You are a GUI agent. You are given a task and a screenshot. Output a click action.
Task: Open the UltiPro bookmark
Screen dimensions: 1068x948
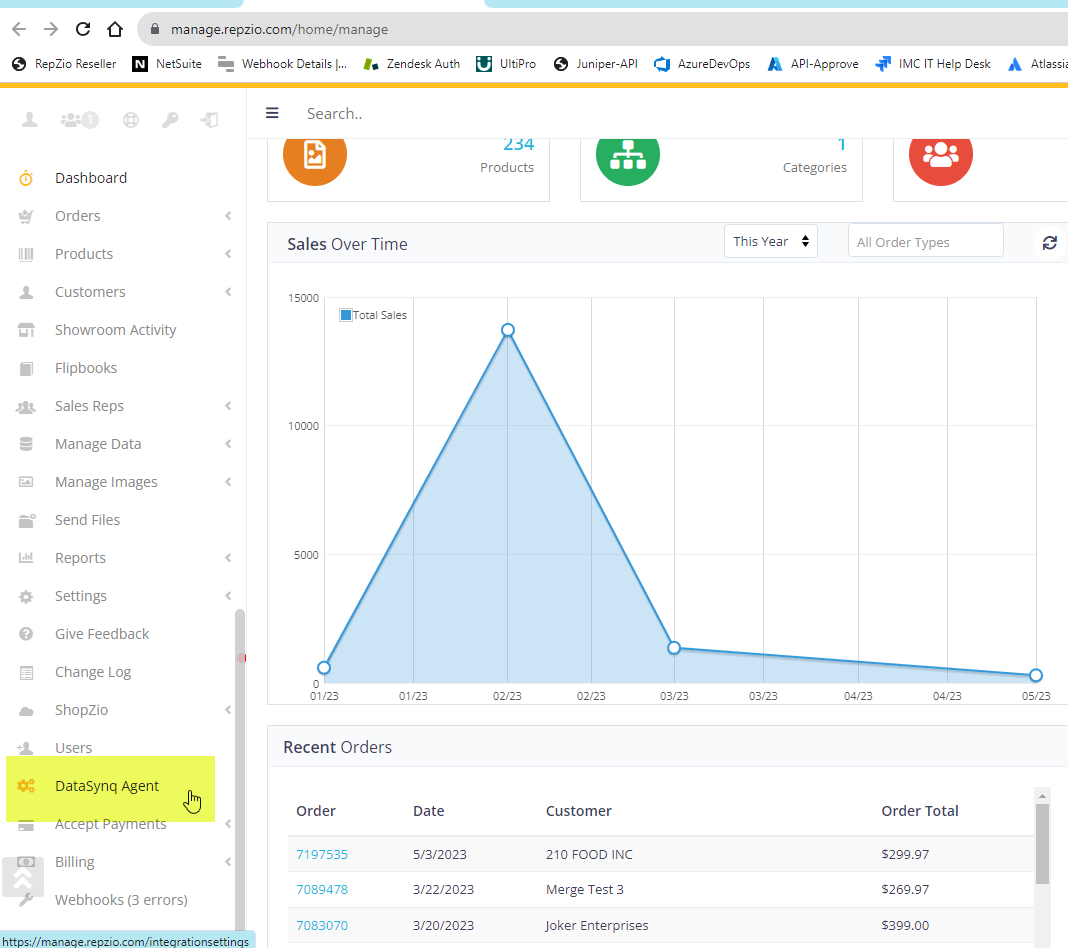pos(506,64)
